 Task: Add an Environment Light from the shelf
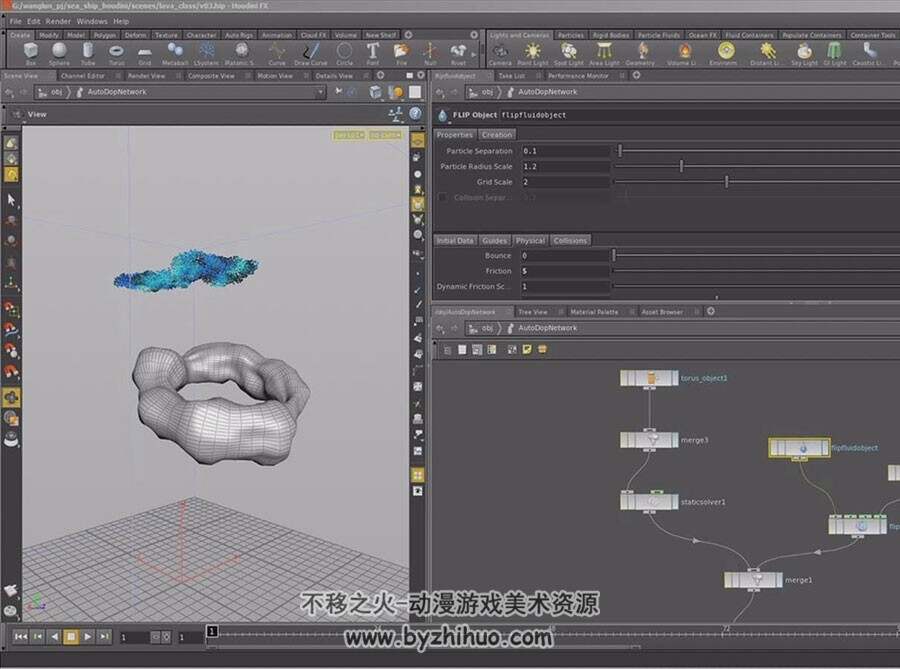point(724,54)
